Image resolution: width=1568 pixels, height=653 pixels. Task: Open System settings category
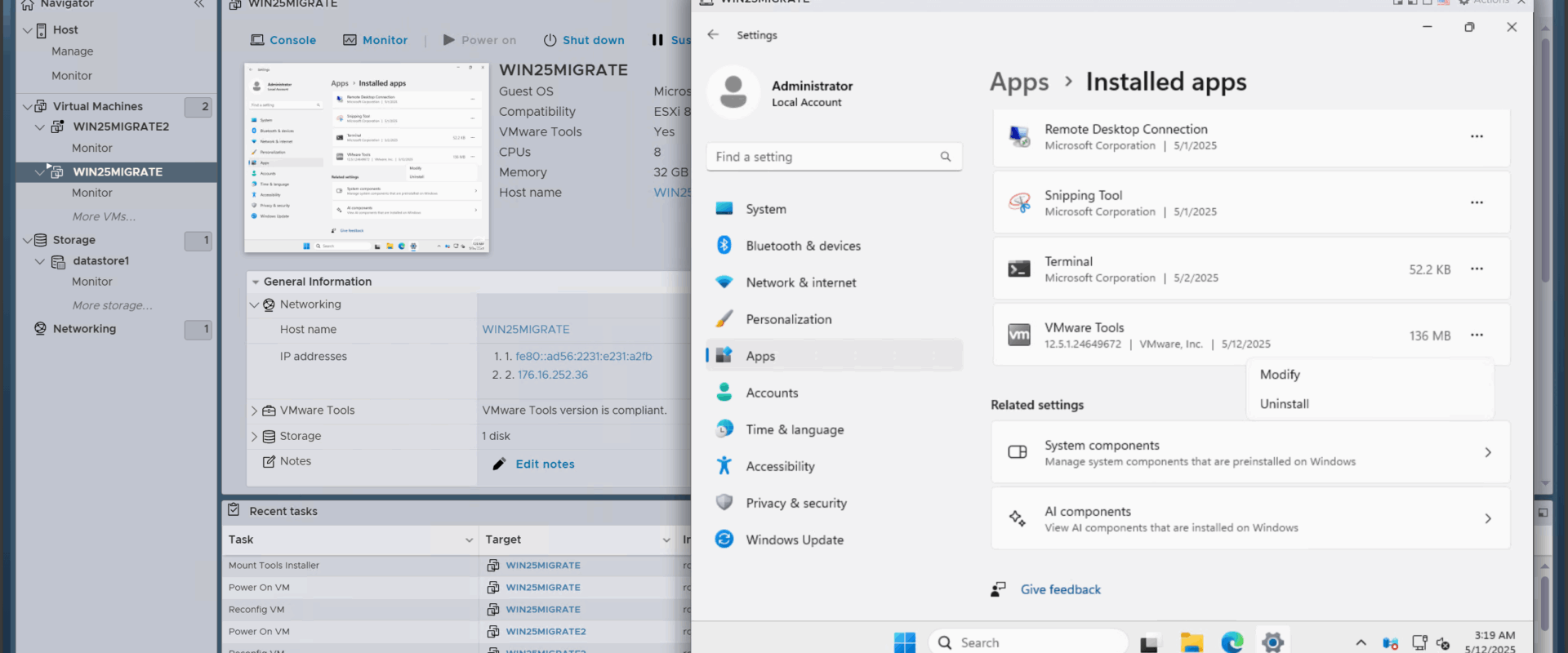(834, 209)
